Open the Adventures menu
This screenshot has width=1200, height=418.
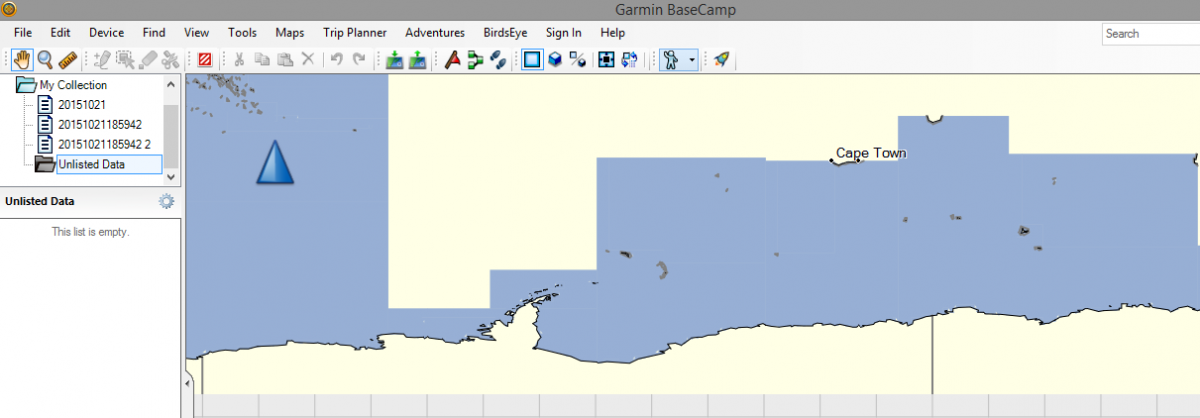pos(435,33)
